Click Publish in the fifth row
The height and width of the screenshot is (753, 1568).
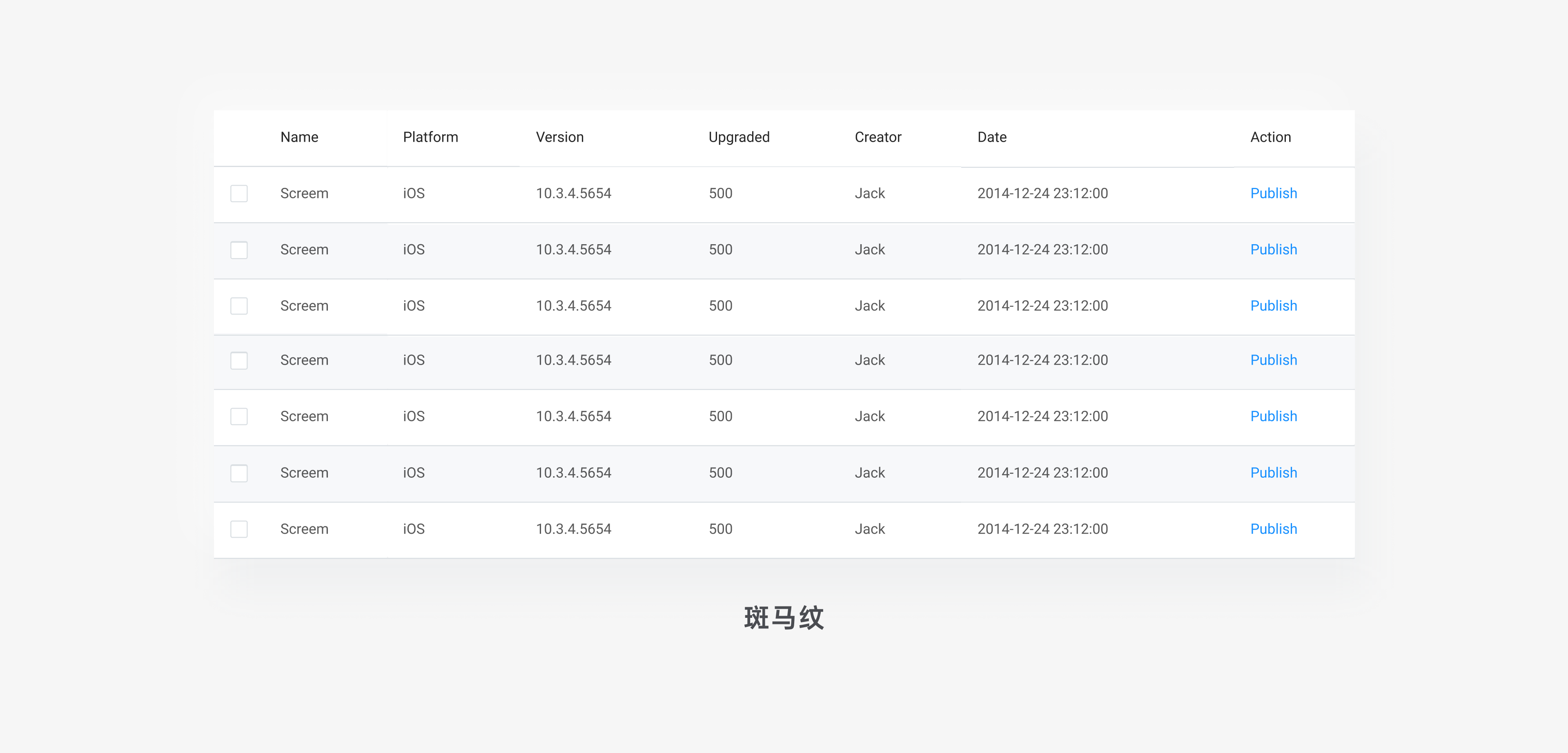[1273, 417]
